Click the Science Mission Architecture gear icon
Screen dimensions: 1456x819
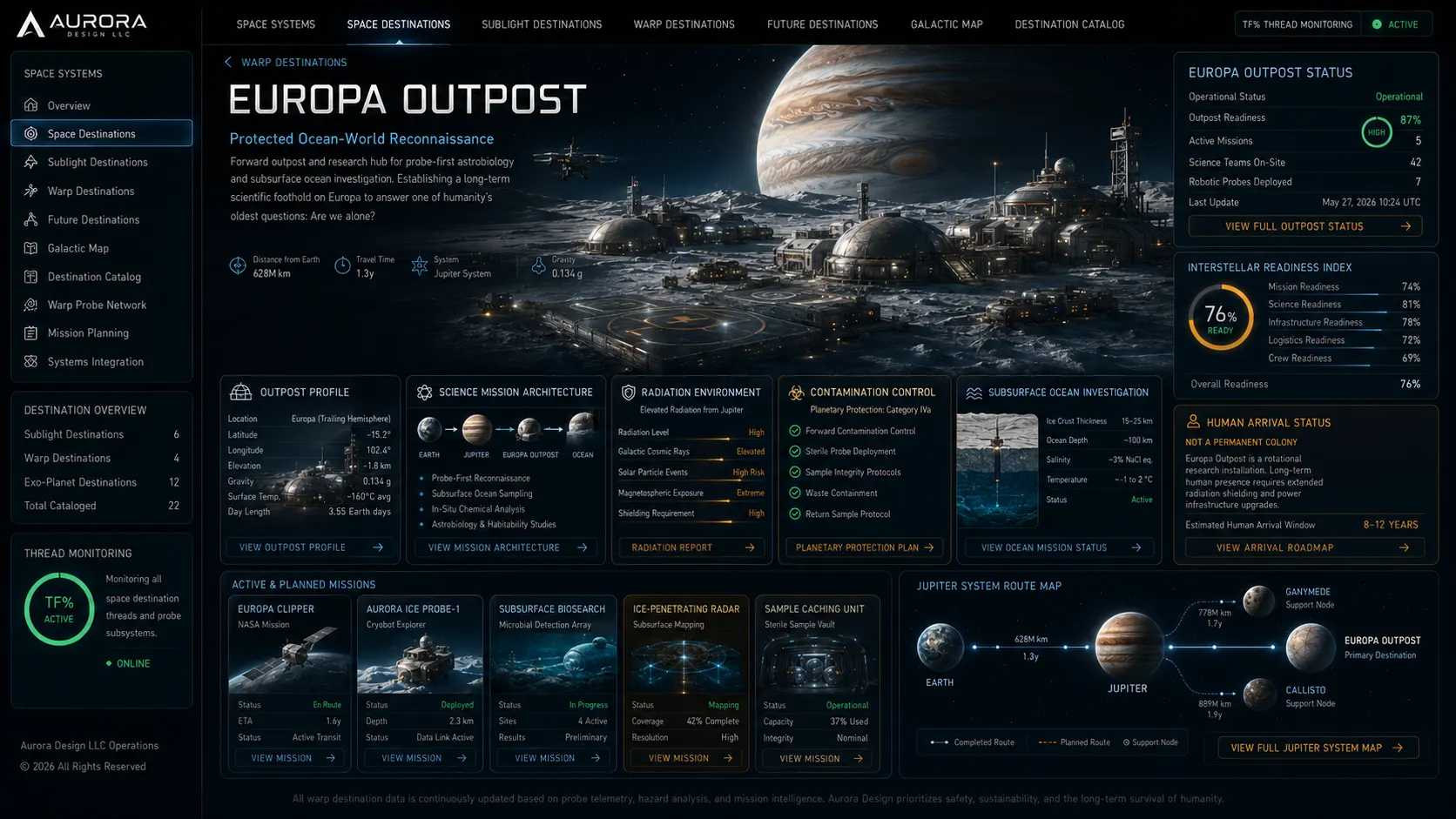(425, 393)
